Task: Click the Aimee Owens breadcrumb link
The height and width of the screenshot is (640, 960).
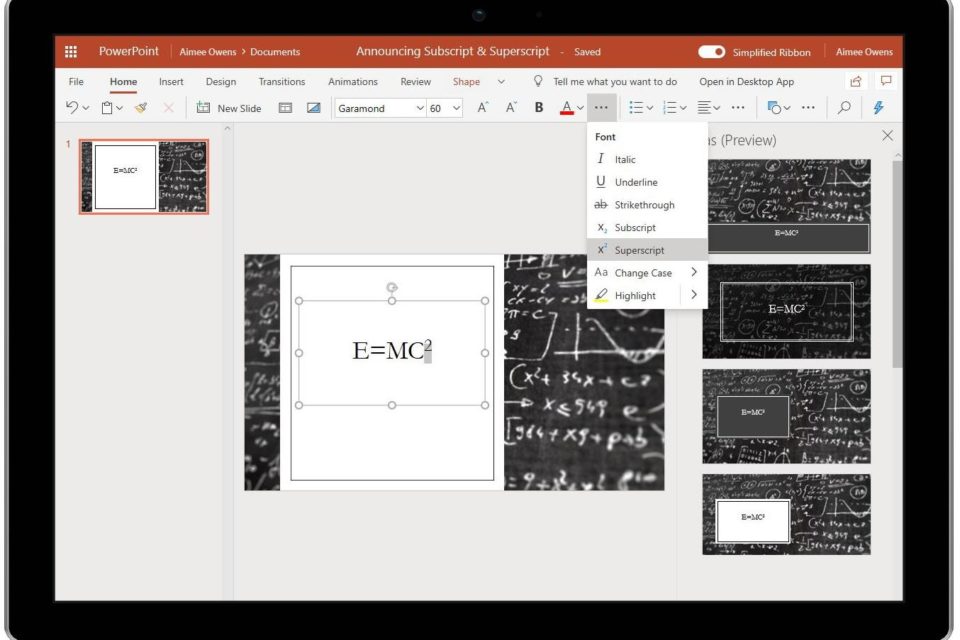Action: tap(208, 52)
